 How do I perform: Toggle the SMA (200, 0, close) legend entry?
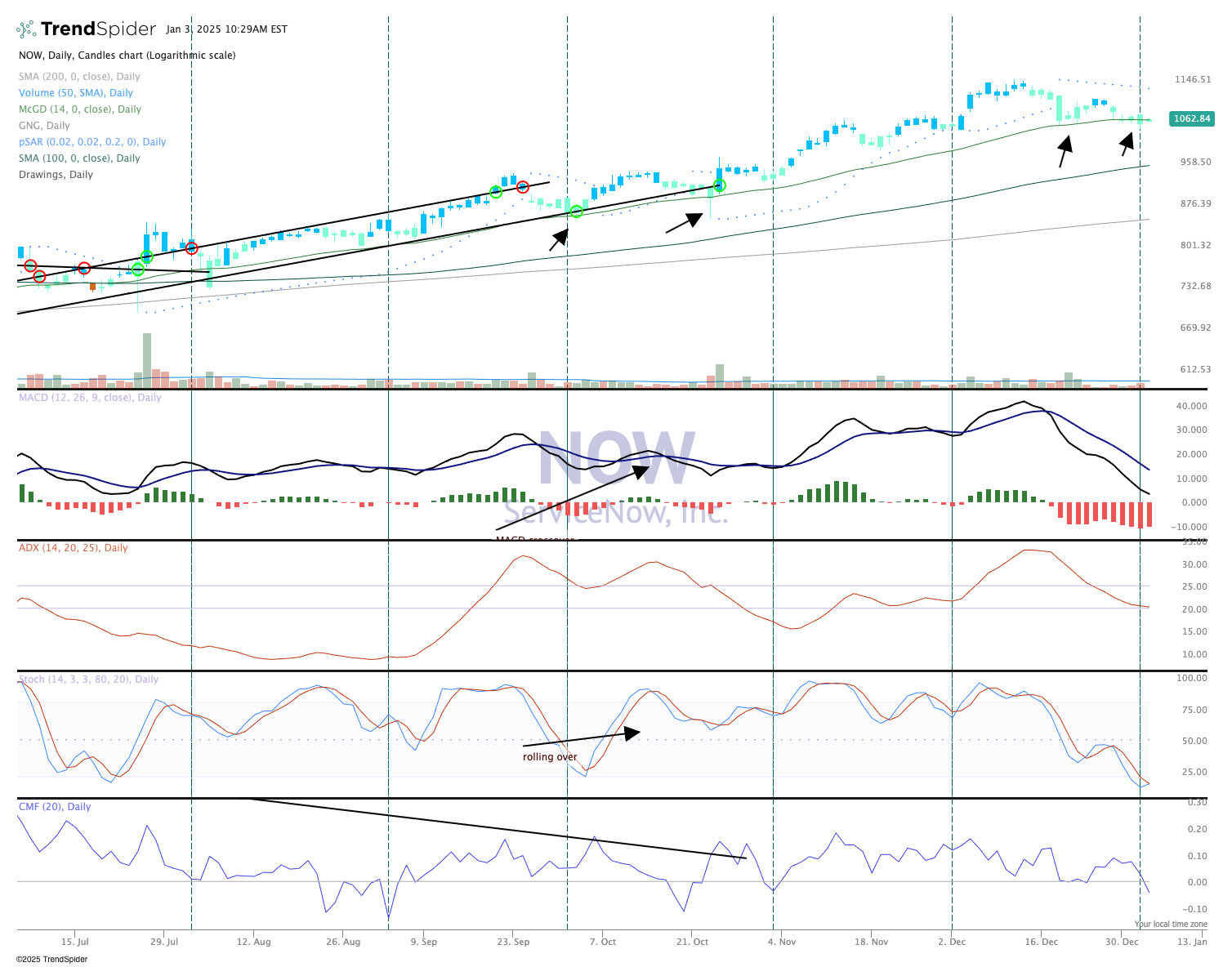pos(79,77)
